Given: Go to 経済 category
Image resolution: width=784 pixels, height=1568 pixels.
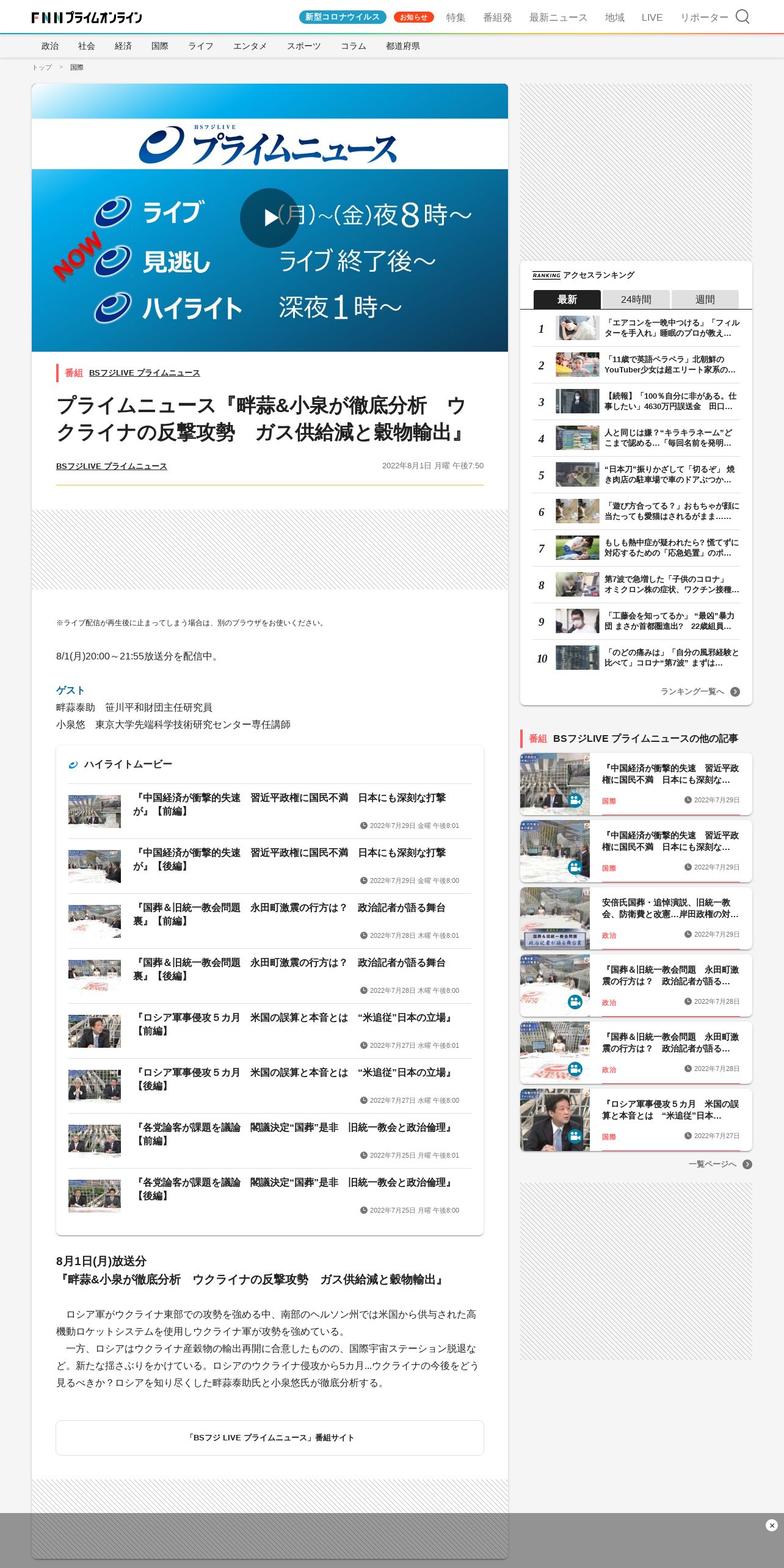Looking at the screenshot, I should pos(123,46).
